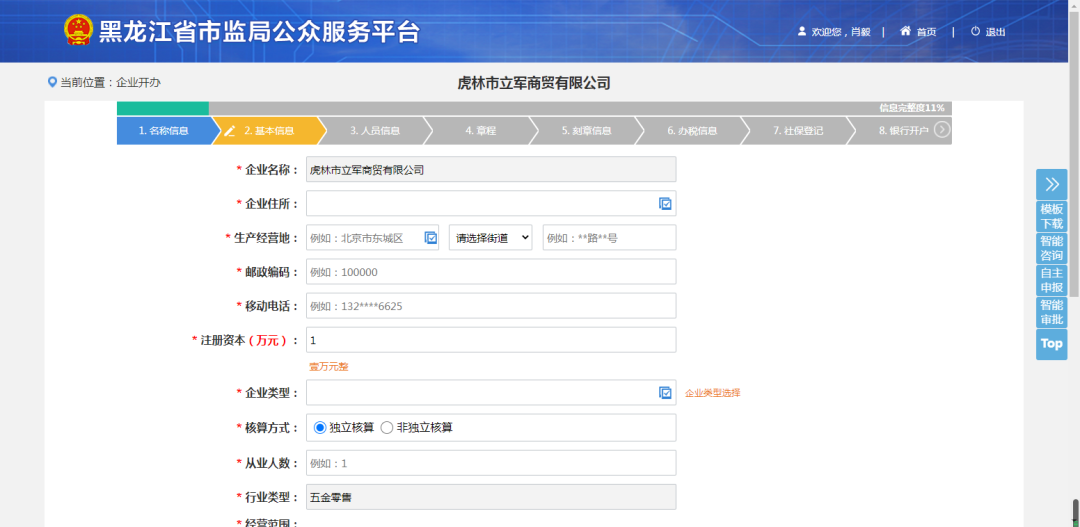This screenshot has height=527, width=1080.
Task: Click the 生产经营地 district input field
Action: point(373,238)
